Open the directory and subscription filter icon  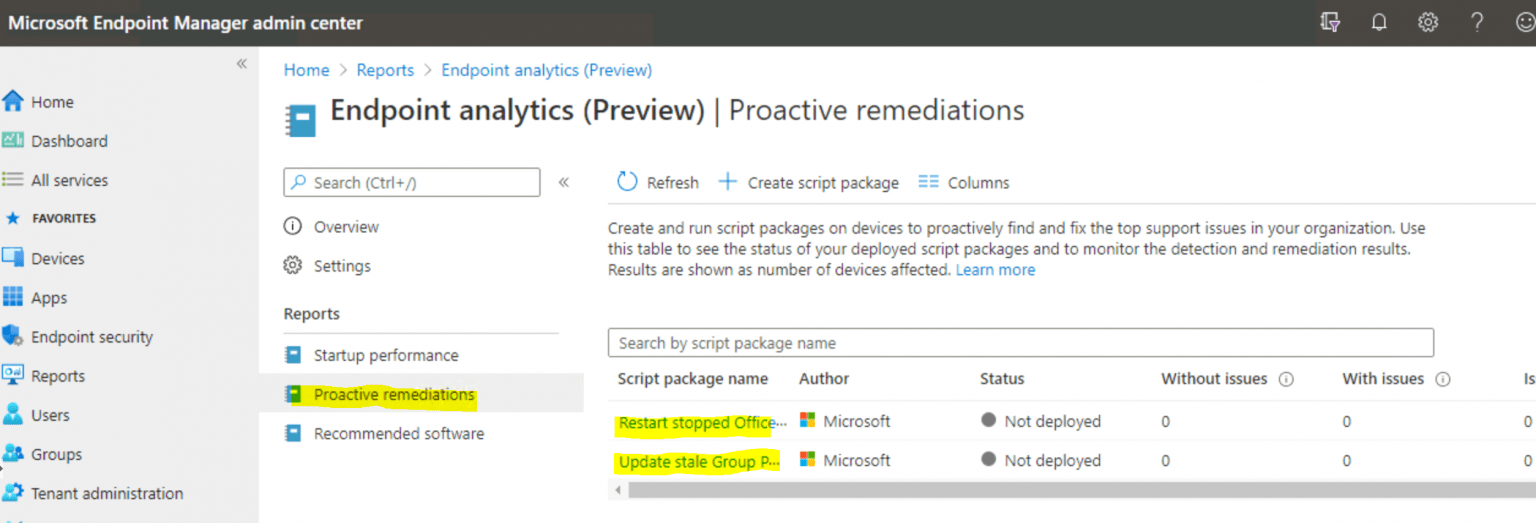click(x=1330, y=22)
